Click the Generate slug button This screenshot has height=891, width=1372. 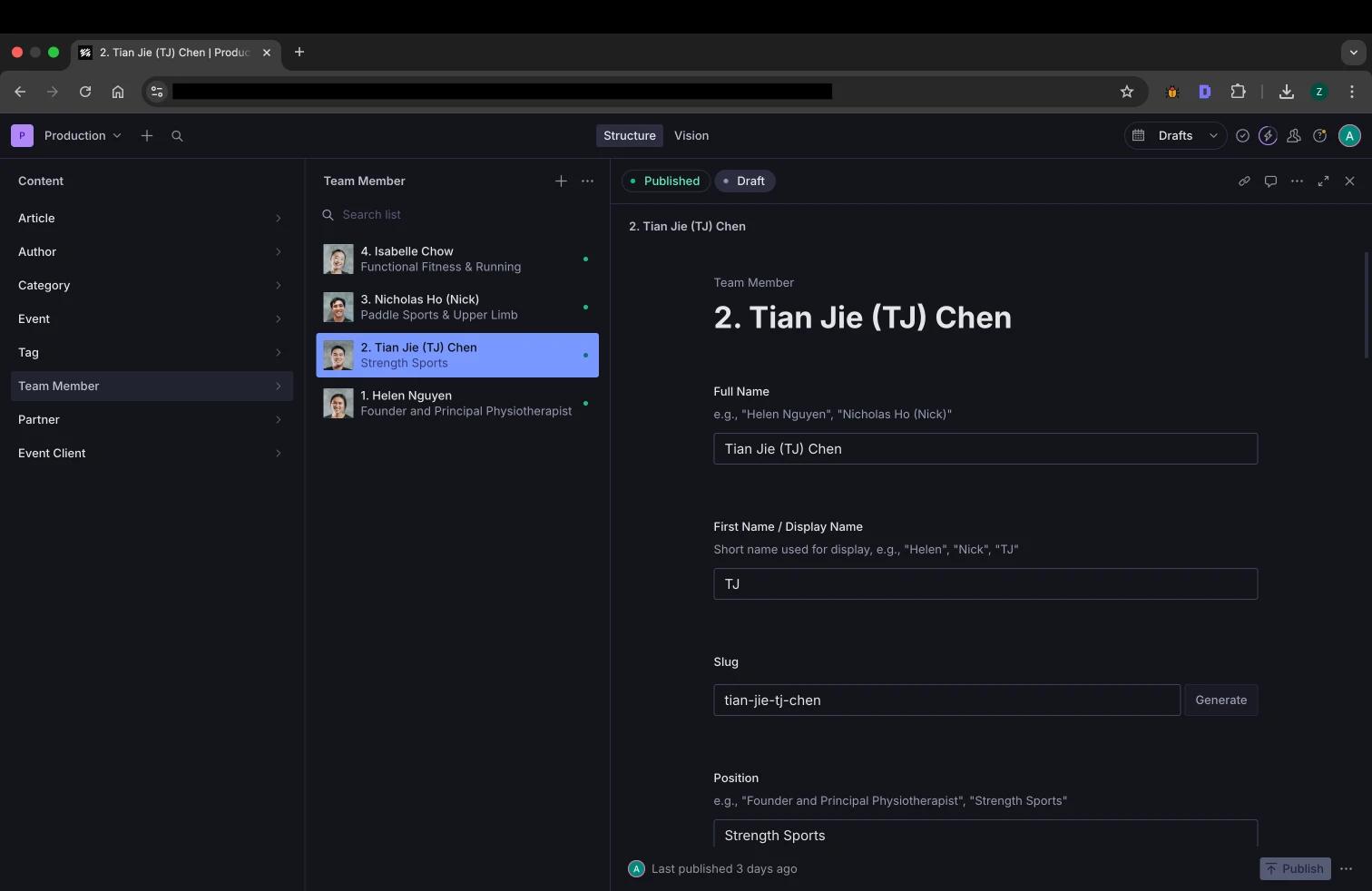pyautogui.click(x=1220, y=700)
